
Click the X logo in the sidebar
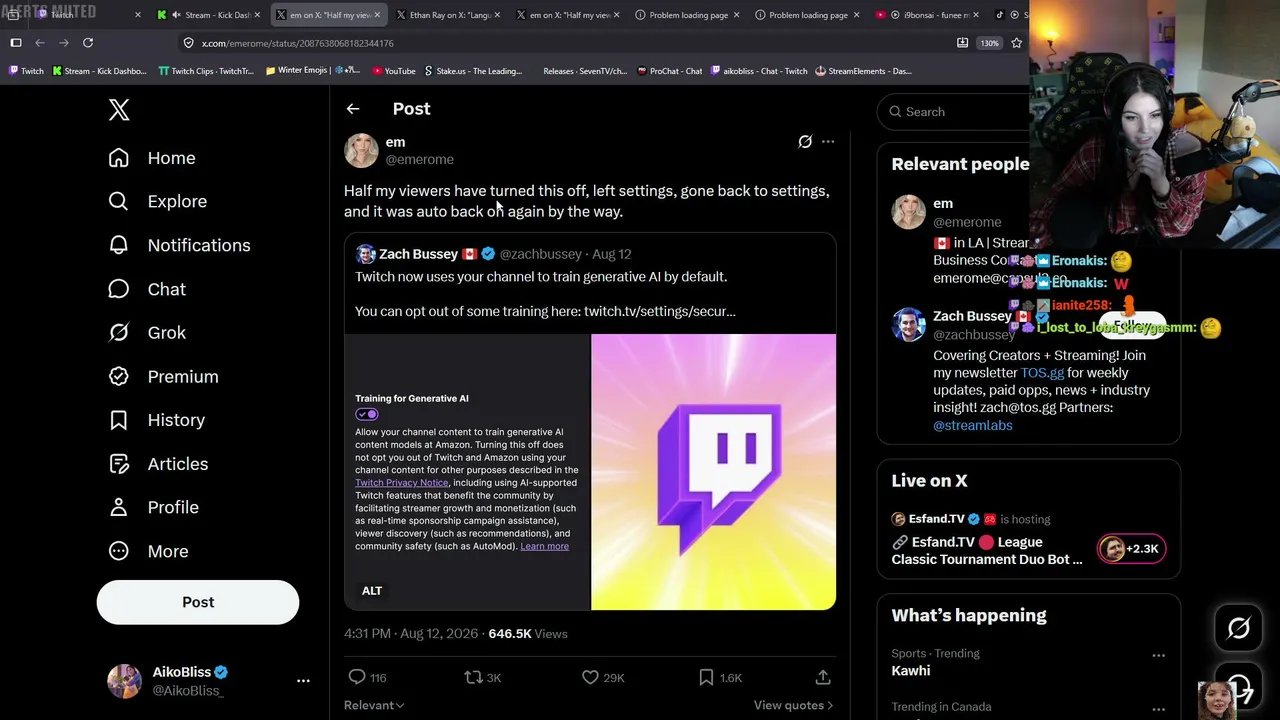[x=119, y=110]
